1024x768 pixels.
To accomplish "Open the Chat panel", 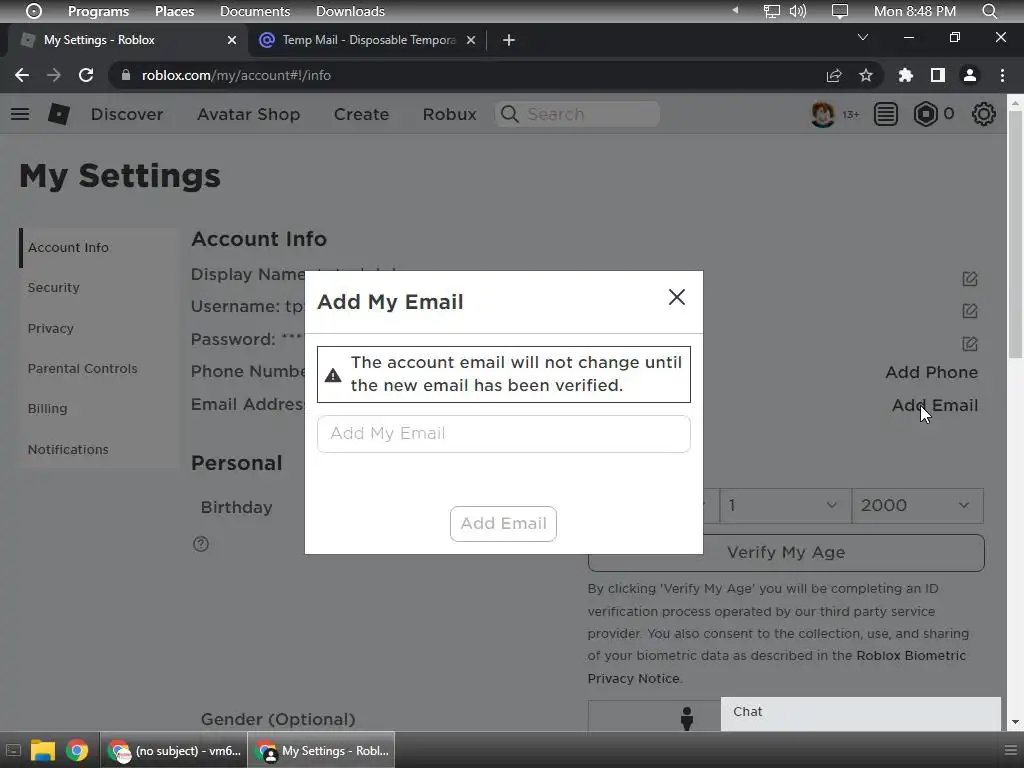I will (860, 712).
